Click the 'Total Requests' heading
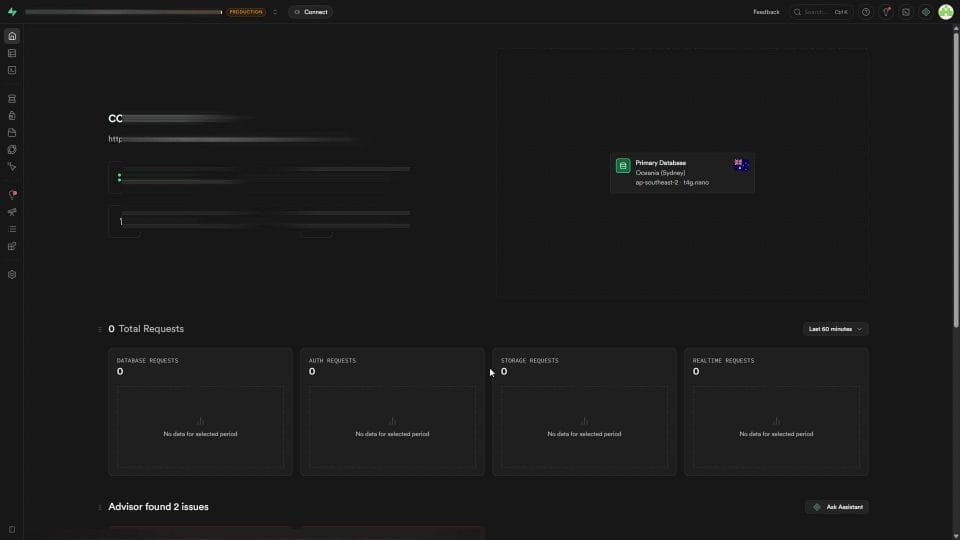This screenshot has width=960, height=540. 151,329
